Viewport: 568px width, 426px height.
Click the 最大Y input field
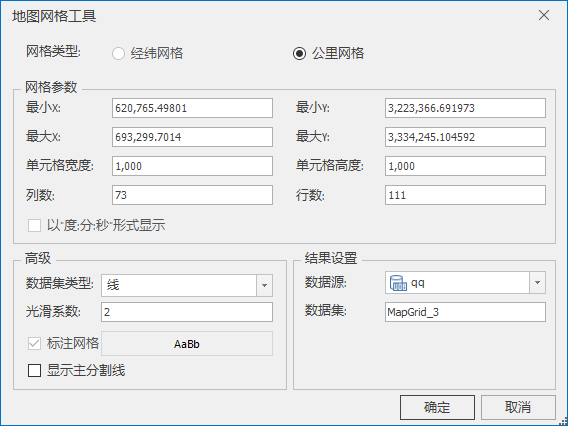point(465,137)
